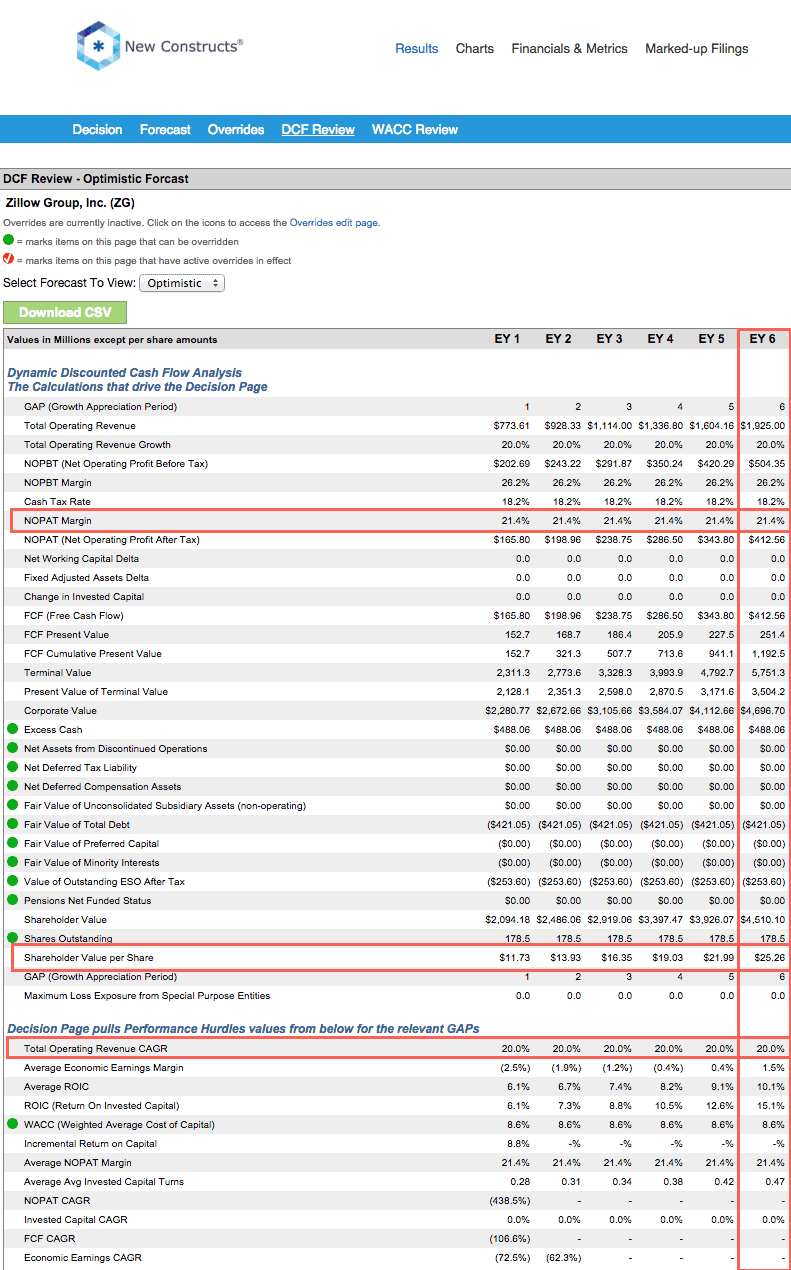This screenshot has width=791, height=1270.
Task: Click the NOPAT Margin row label
Action: 59,520
